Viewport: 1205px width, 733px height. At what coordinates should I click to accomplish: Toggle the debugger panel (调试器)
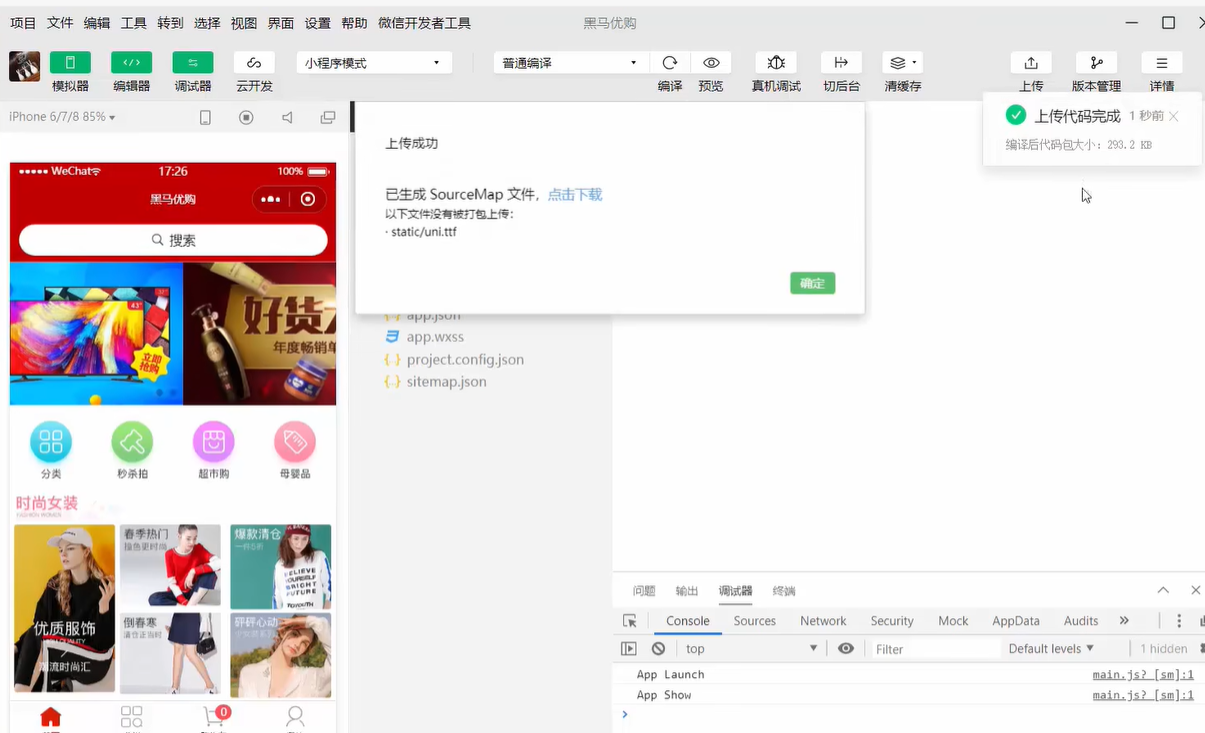point(193,63)
